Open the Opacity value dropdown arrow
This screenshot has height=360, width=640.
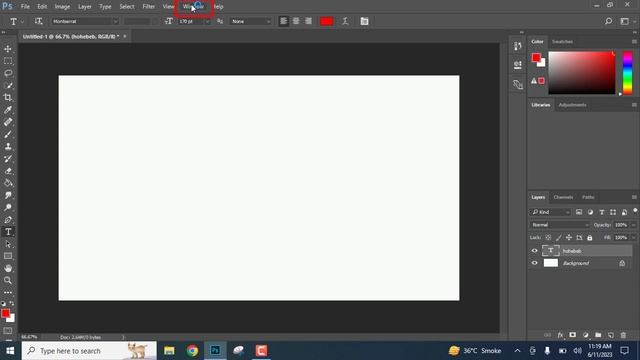[633, 225]
